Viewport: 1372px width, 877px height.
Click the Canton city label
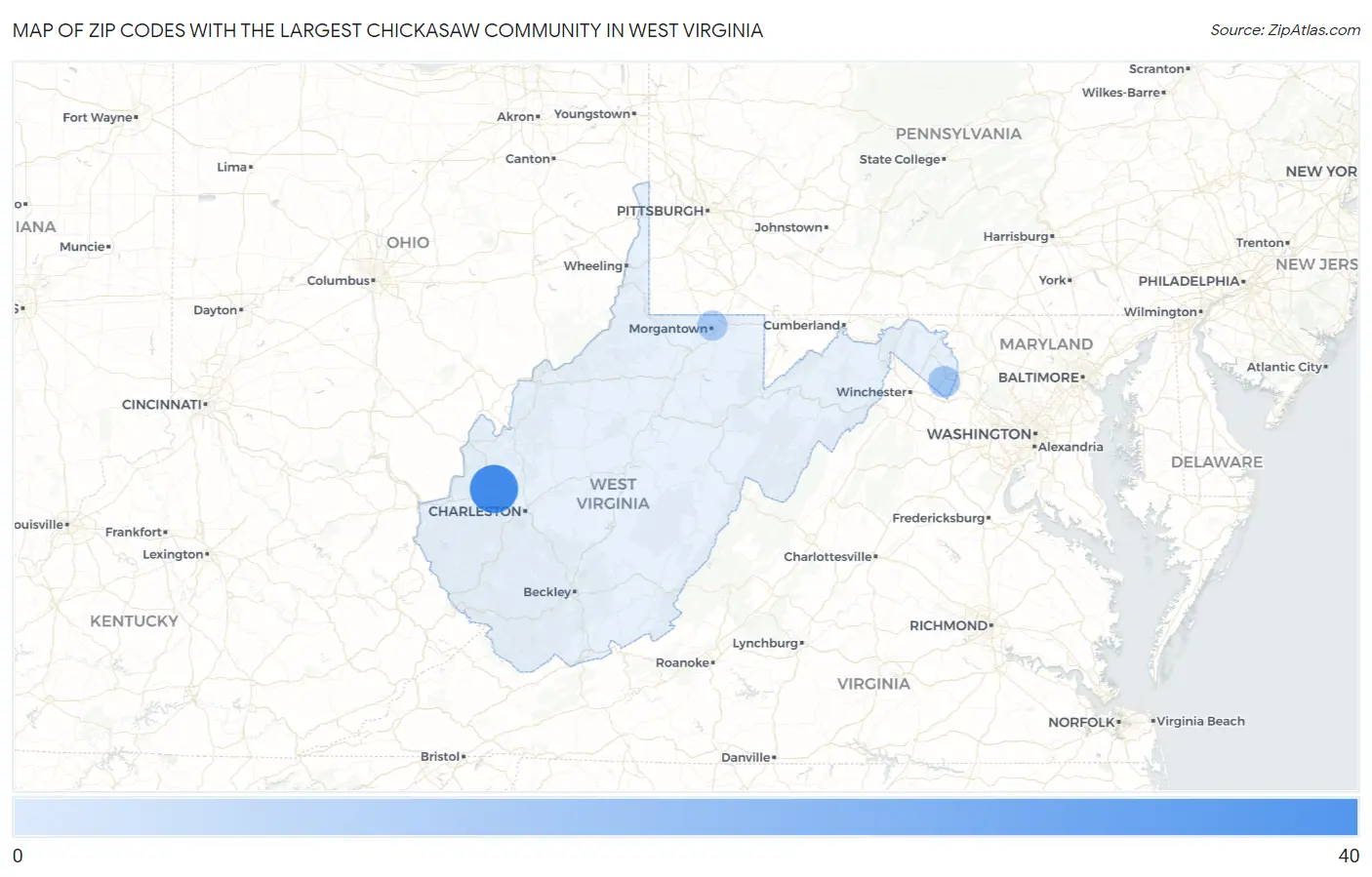(x=528, y=159)
